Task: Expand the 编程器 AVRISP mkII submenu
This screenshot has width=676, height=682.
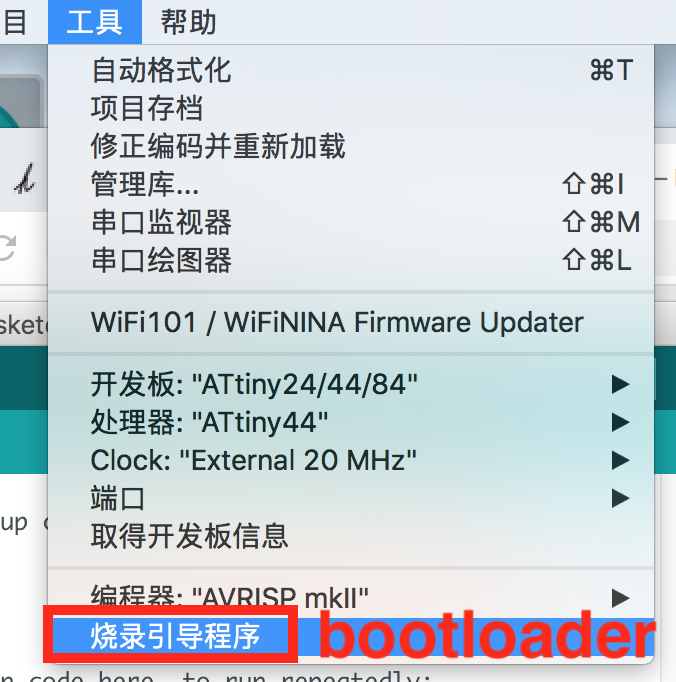Action: point(351,598)
